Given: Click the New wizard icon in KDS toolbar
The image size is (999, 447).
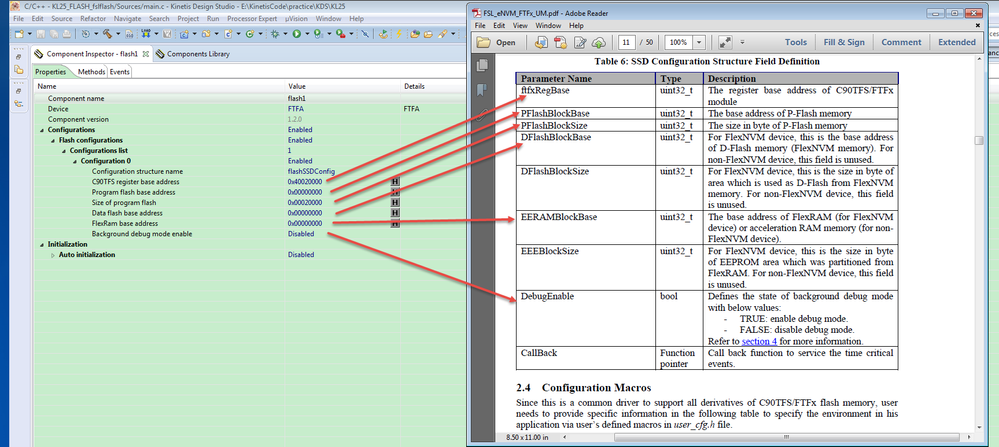Looking at the screenshot, I should click(19, 34).
